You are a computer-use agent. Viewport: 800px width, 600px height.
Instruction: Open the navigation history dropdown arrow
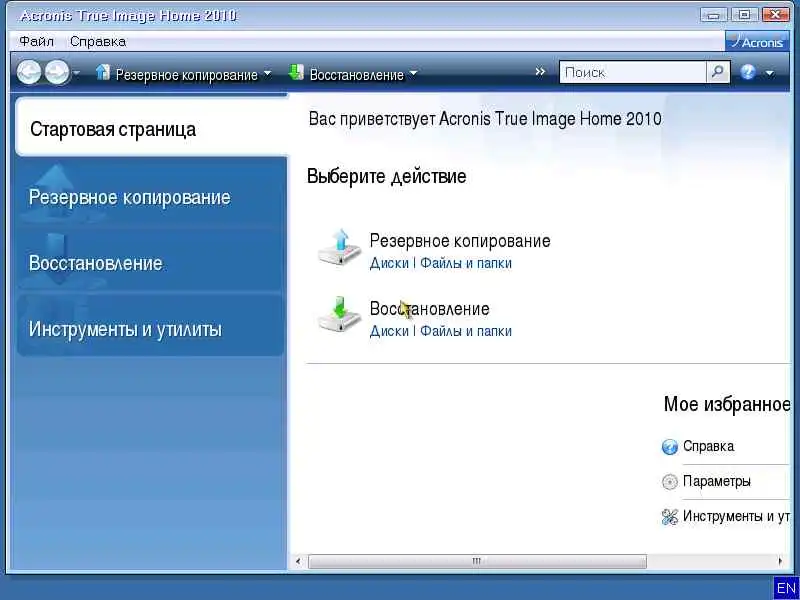coord(77,73)
